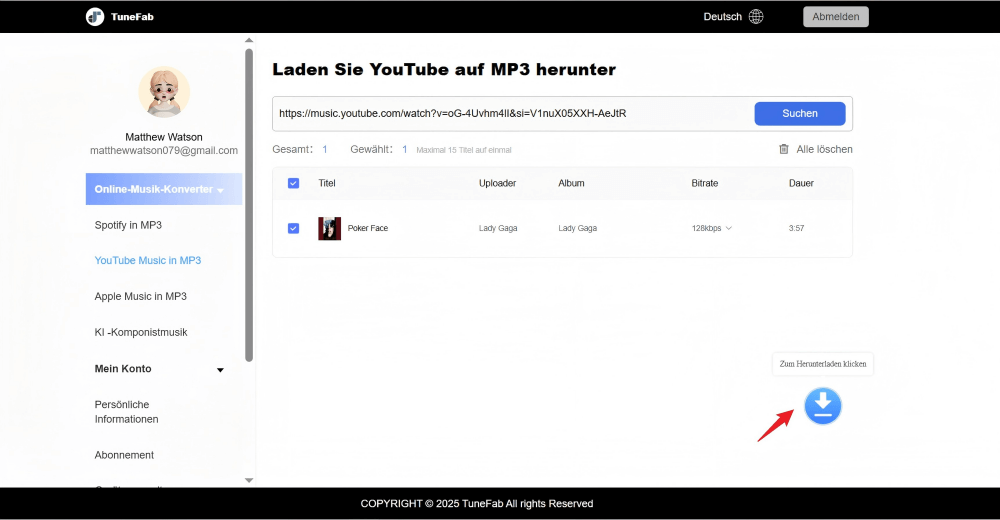Click the blue download arrow icon

point(823,405)
